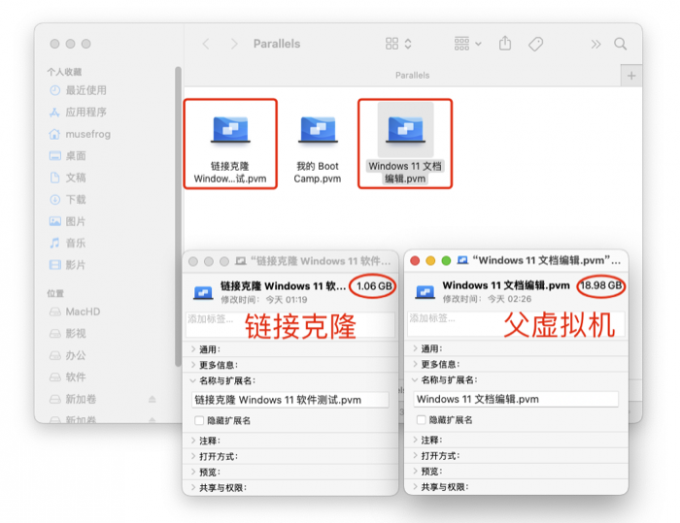Minimize the Windows 11 文档编辑 info window
Screen dimensions: 680x523
[431, 261]
